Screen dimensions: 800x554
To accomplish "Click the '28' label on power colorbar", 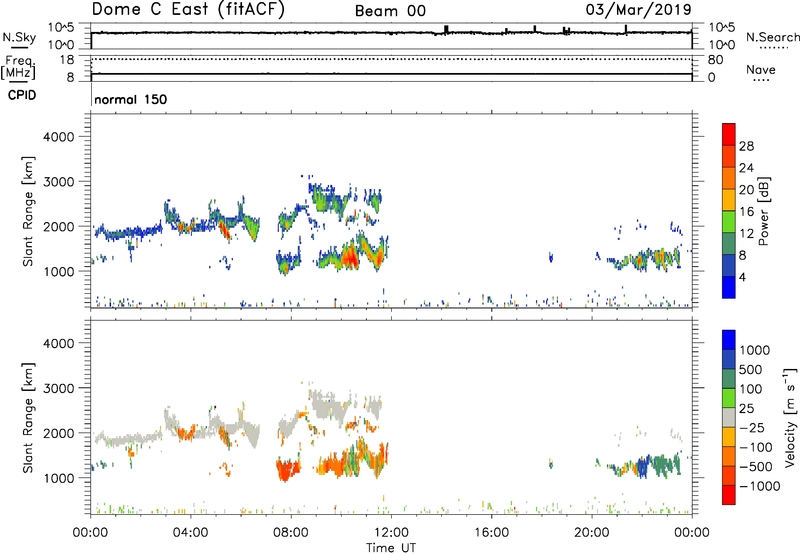I will coord(746,146).
